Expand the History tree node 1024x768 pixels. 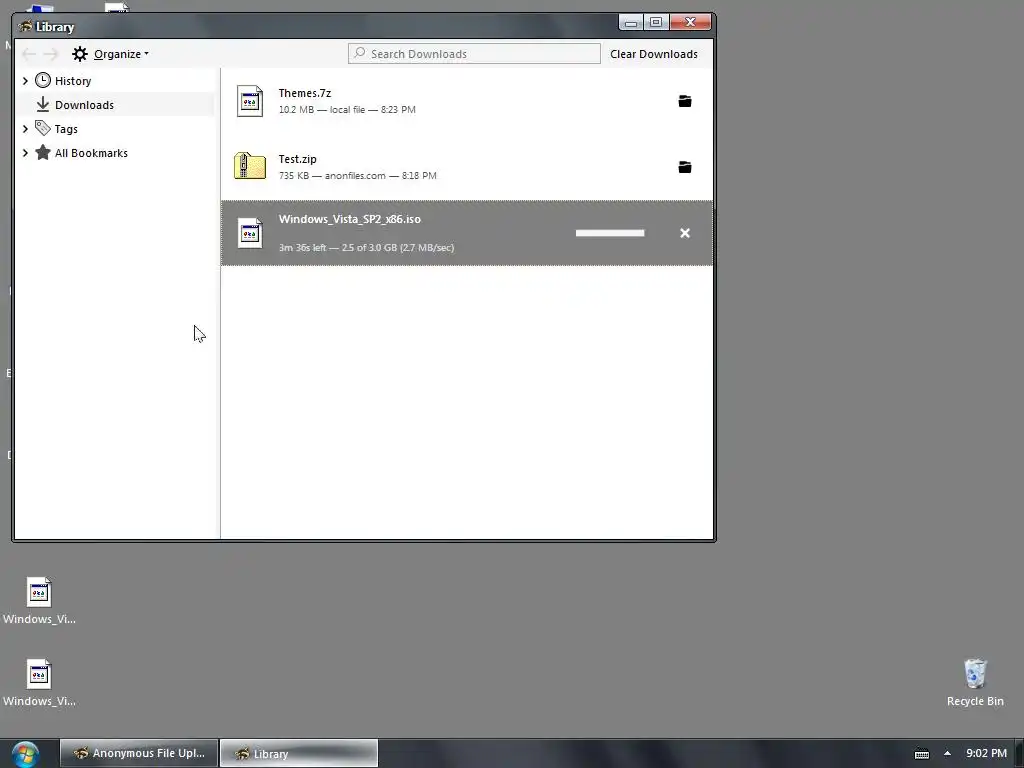25,81
